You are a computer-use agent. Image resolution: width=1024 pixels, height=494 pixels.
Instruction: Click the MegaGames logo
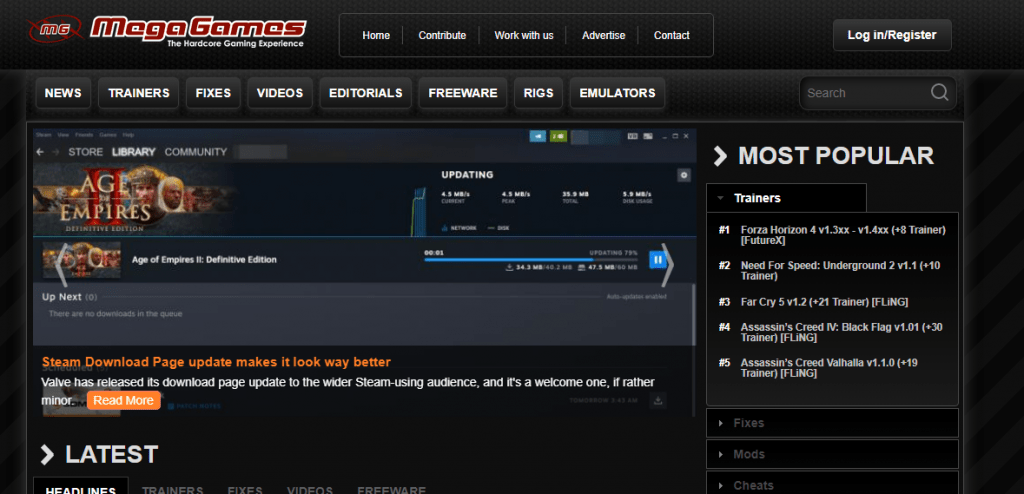(167, 32)
